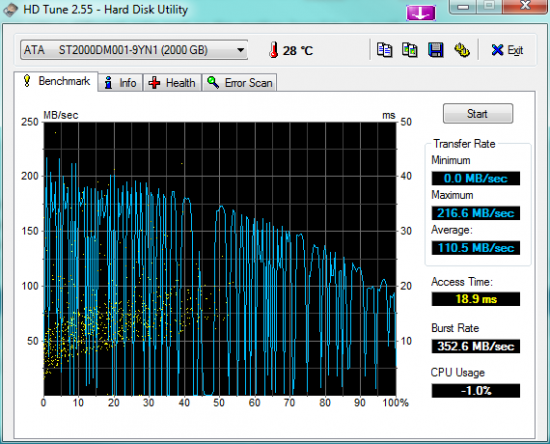
Task: Click the benchmark transfer rate graph
Action: pos(220,259)
